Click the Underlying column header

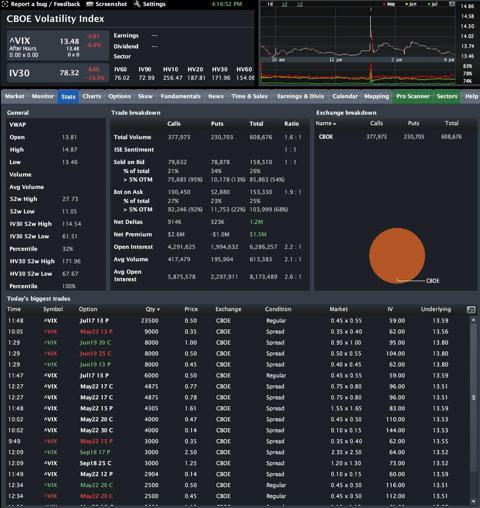pyautogui.click(x=436, y=309)
